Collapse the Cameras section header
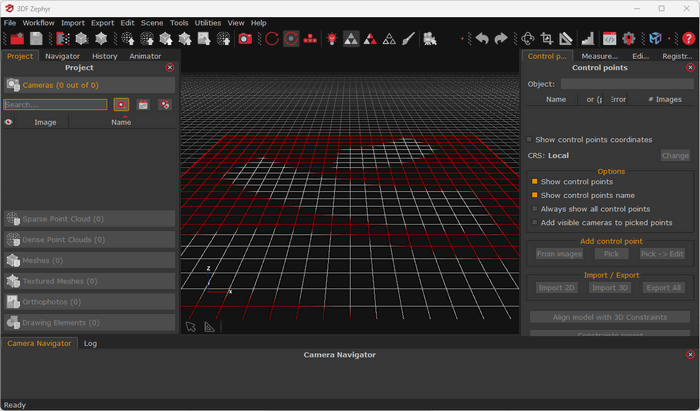The width and height of the screenshot is (700, 411). coord(90,86)
